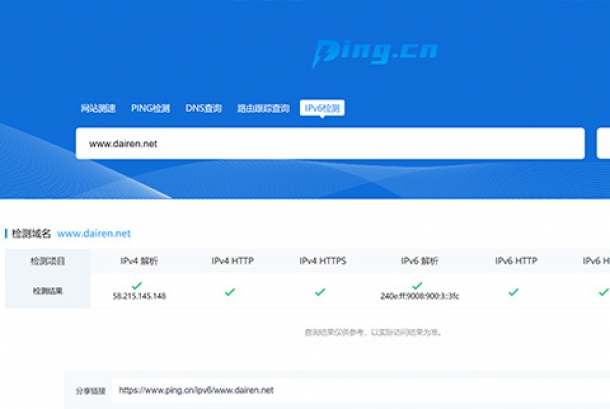The height and width of the screenshot is (409, 610).
Task: Click the green check above 58.215.145.148
Action: [137, 286]
